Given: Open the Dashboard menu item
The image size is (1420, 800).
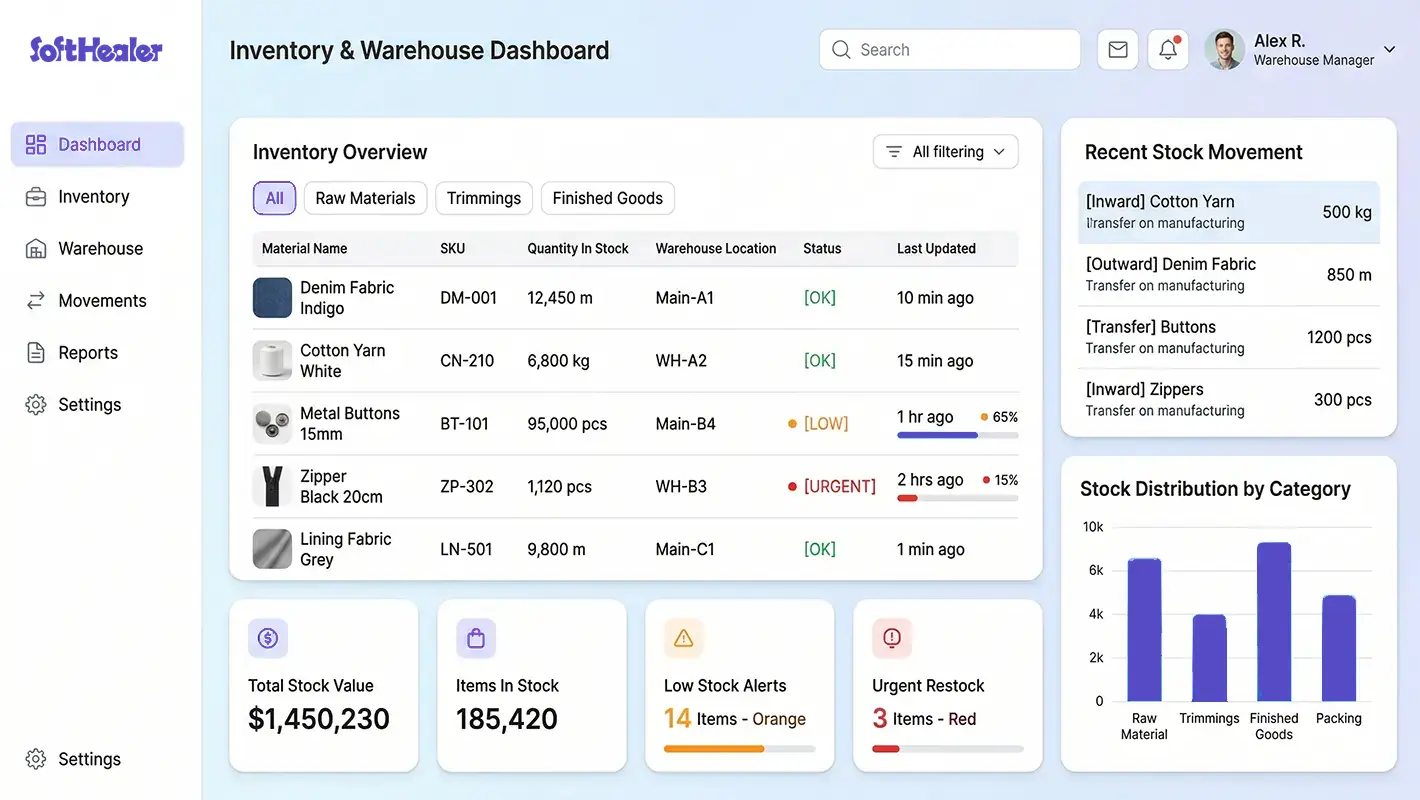Looking at the screenshot, I should coord(97,144).
